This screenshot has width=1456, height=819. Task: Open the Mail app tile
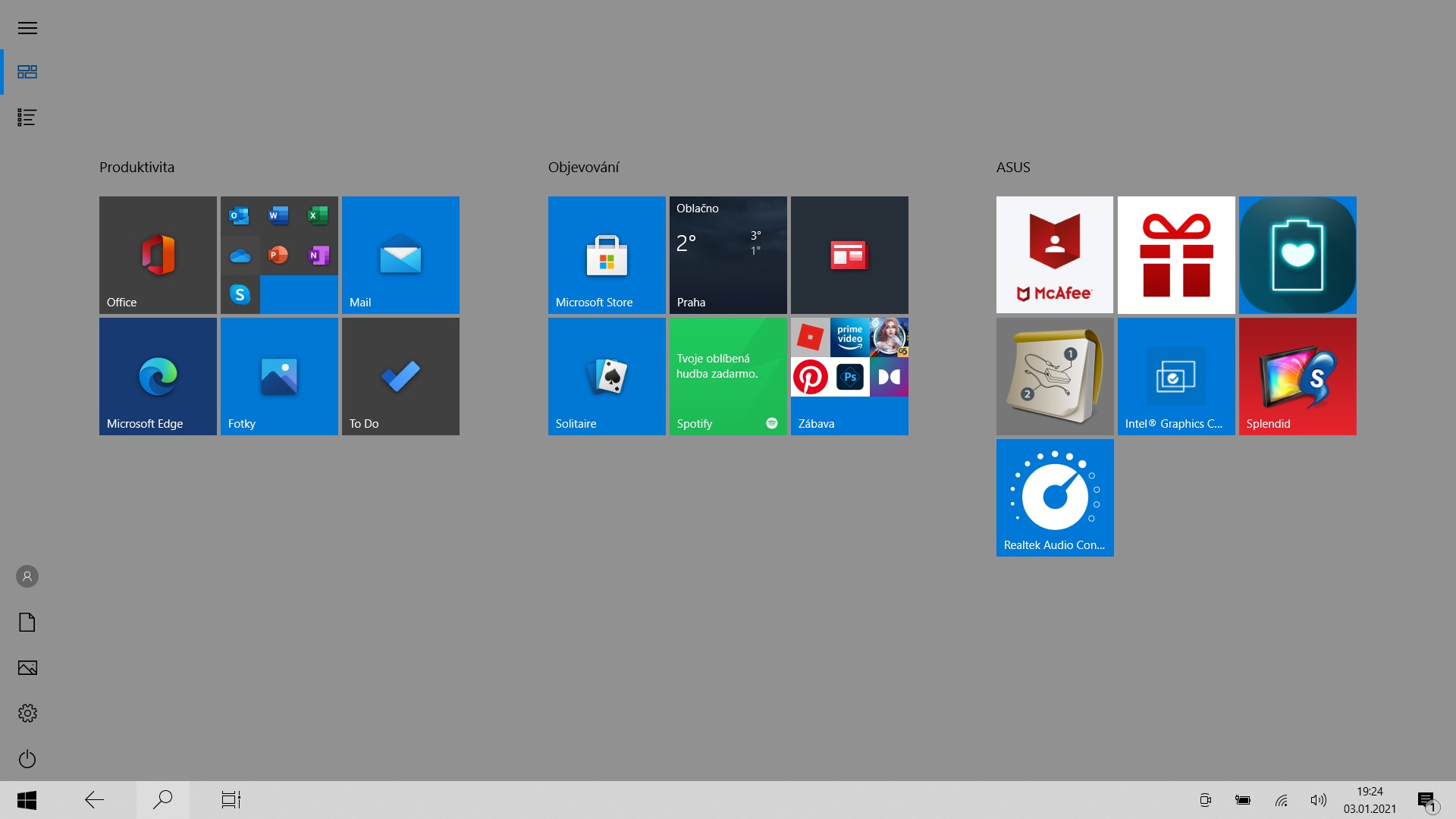pyautogui.click(x=400, y=255)
